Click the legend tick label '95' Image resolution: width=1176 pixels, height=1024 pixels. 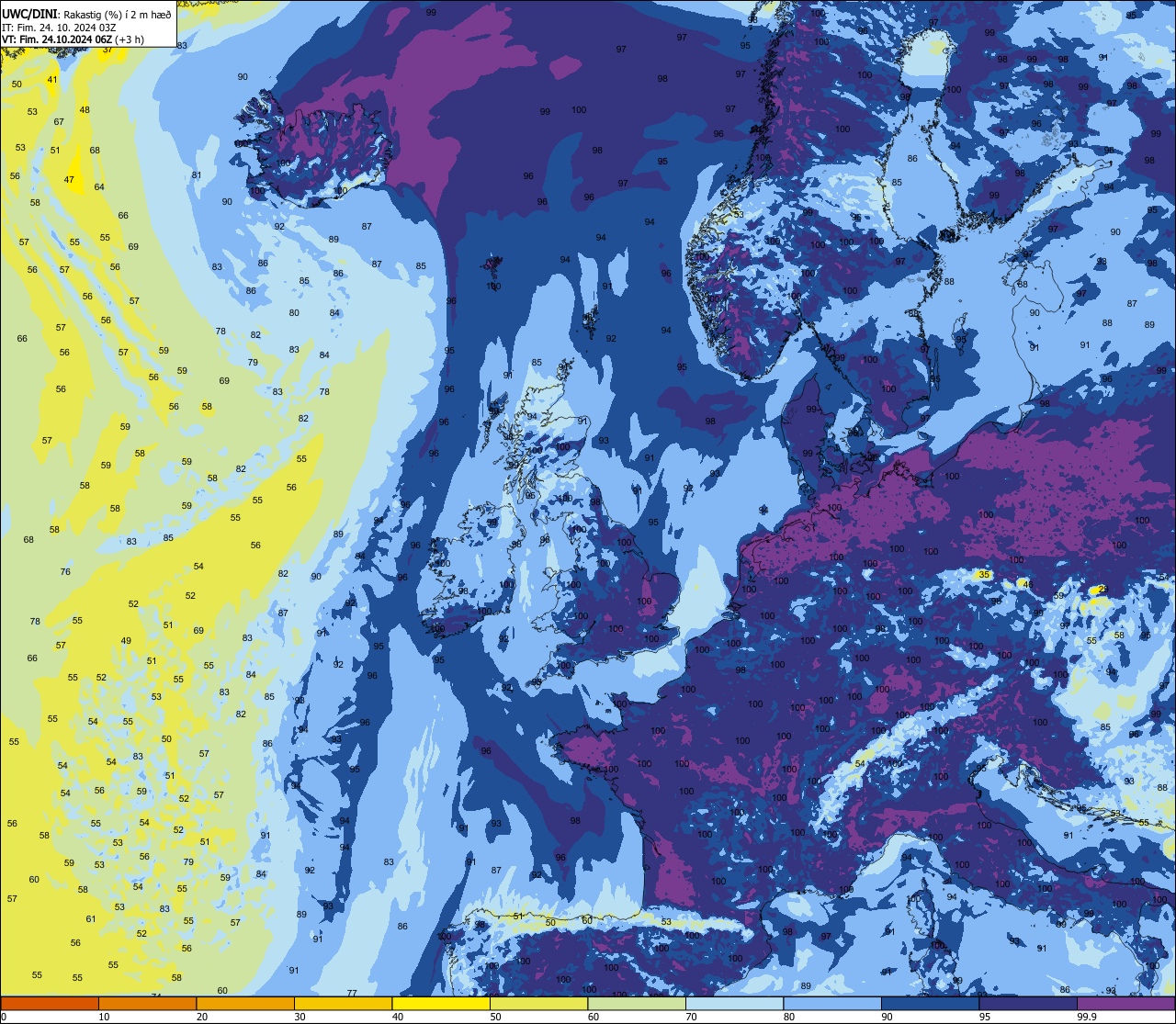[x=985, y=1017]
